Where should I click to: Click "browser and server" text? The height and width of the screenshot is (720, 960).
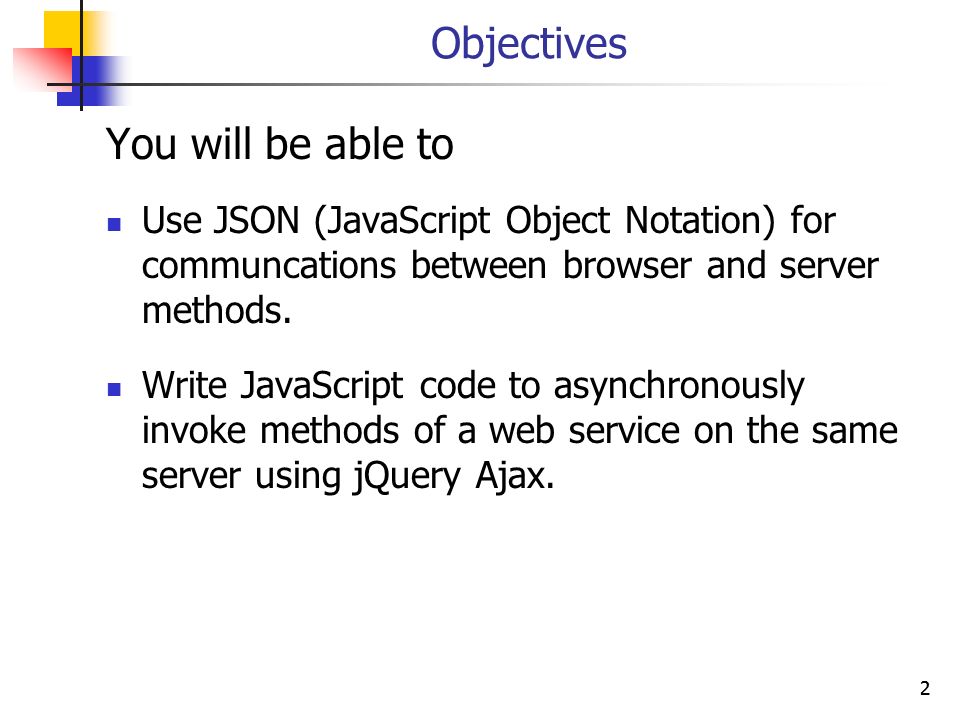(720, 266)
